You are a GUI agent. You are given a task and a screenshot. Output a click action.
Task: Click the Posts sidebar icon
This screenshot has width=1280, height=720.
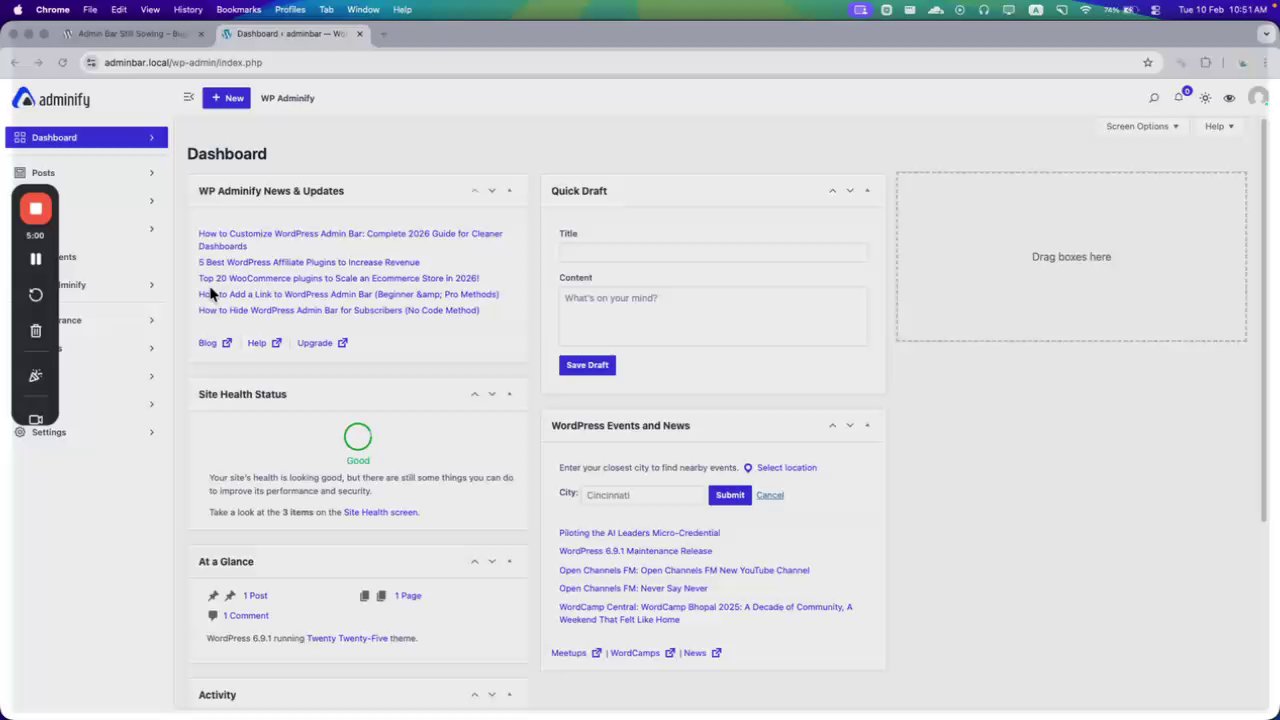click(20, 172)
